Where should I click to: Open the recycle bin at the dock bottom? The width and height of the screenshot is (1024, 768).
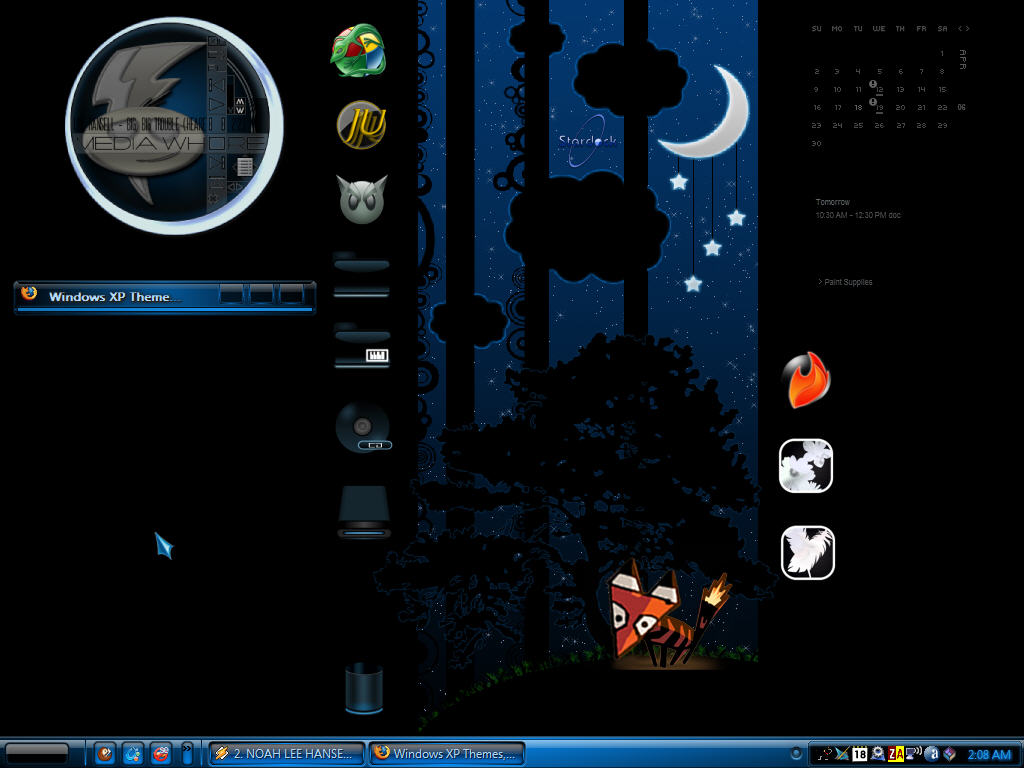pyautogui.click(x=364, y=688)
